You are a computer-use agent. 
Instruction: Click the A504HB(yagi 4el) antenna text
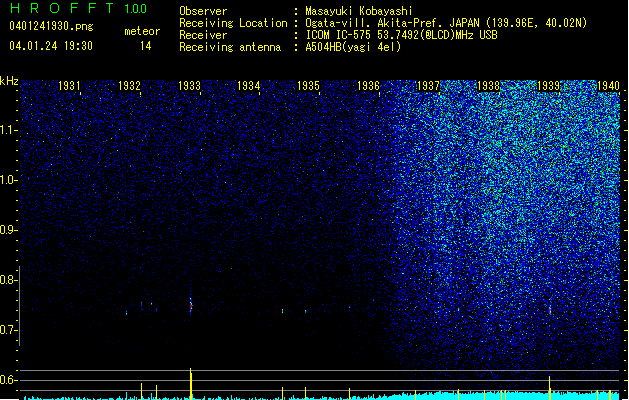(x=353, y=47)
